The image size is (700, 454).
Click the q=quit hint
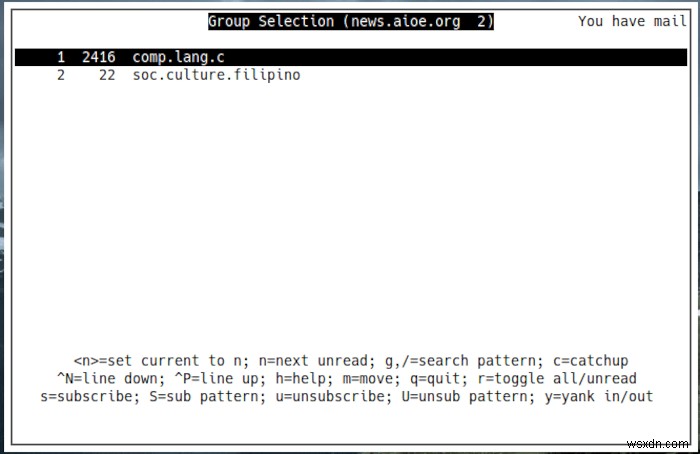[439, 379]
